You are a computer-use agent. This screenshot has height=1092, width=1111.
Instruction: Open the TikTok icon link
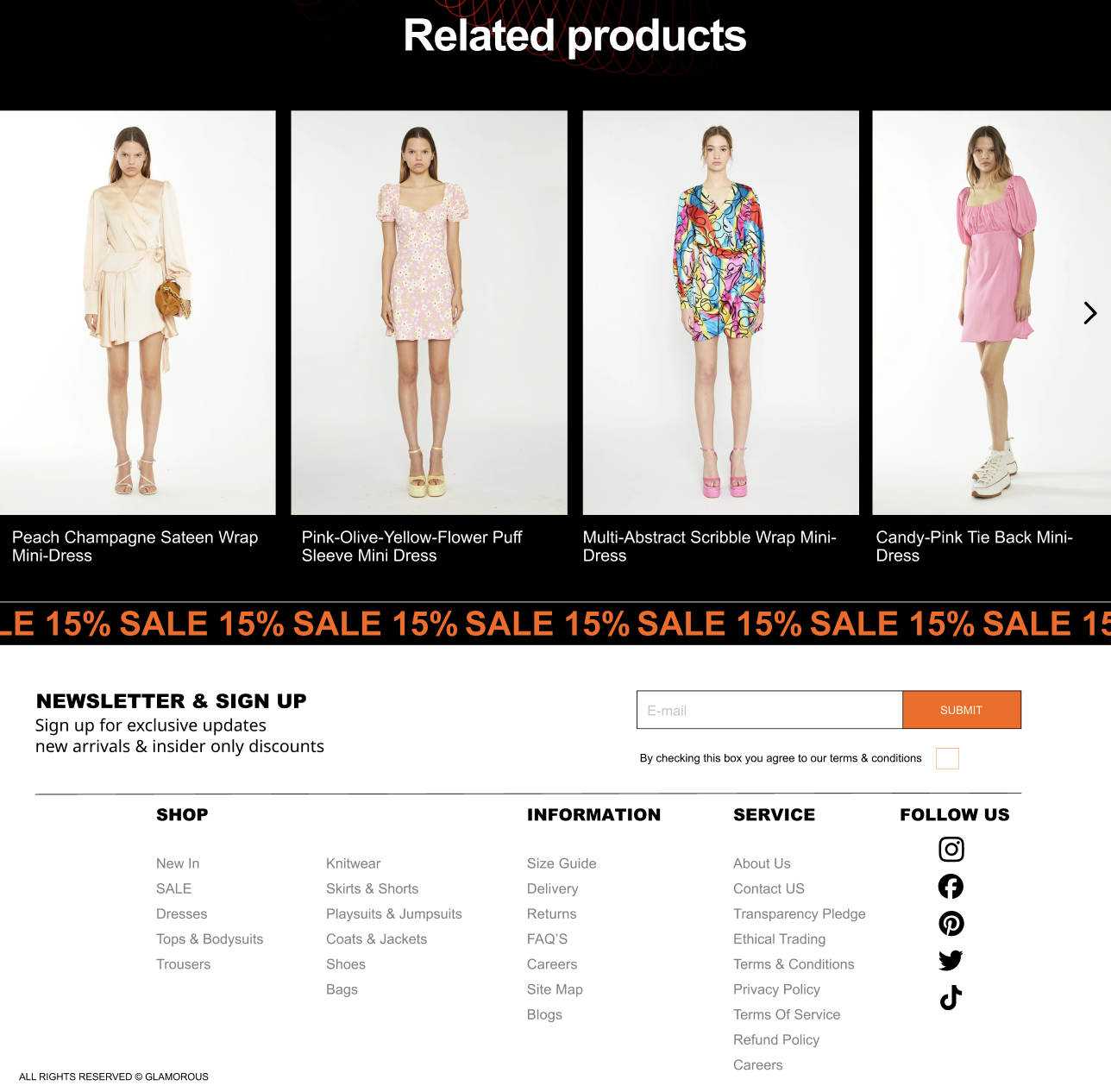pyautogui.click(x=951, y=998)
